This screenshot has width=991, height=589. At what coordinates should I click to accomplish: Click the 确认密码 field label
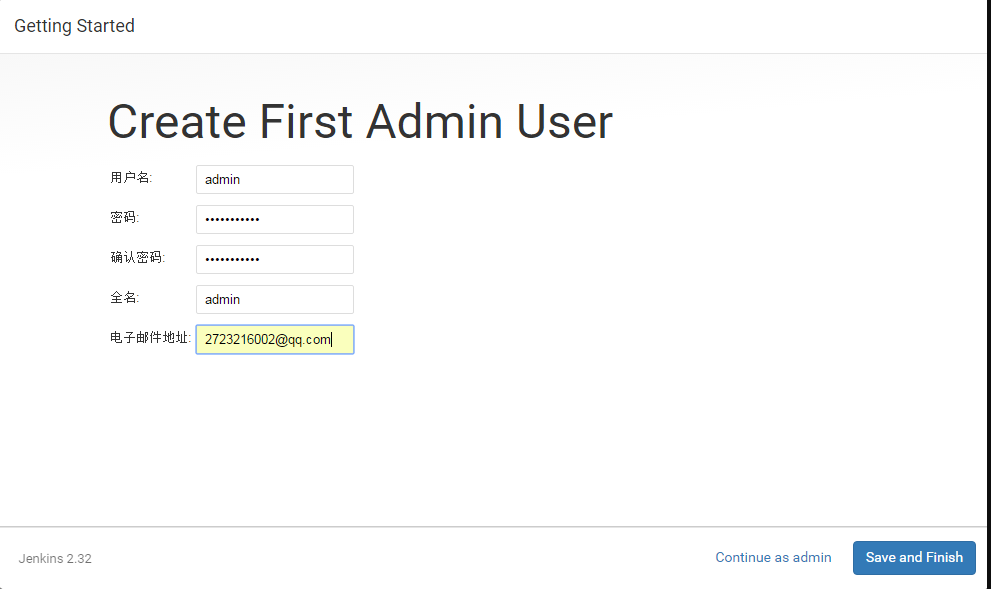click(137, 258)
